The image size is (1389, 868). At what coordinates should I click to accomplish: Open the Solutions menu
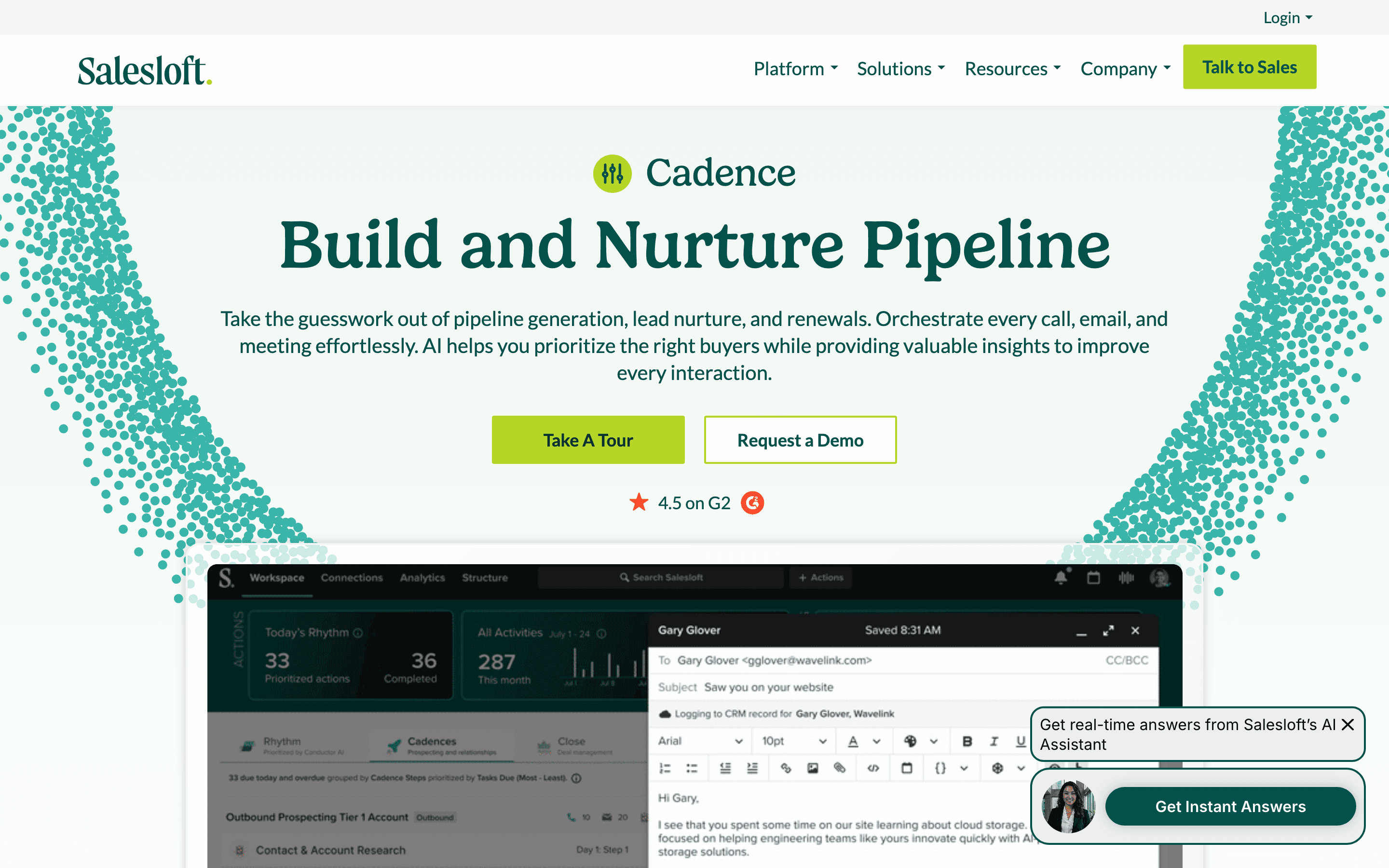pyautogui.click(x=900, y=68)
